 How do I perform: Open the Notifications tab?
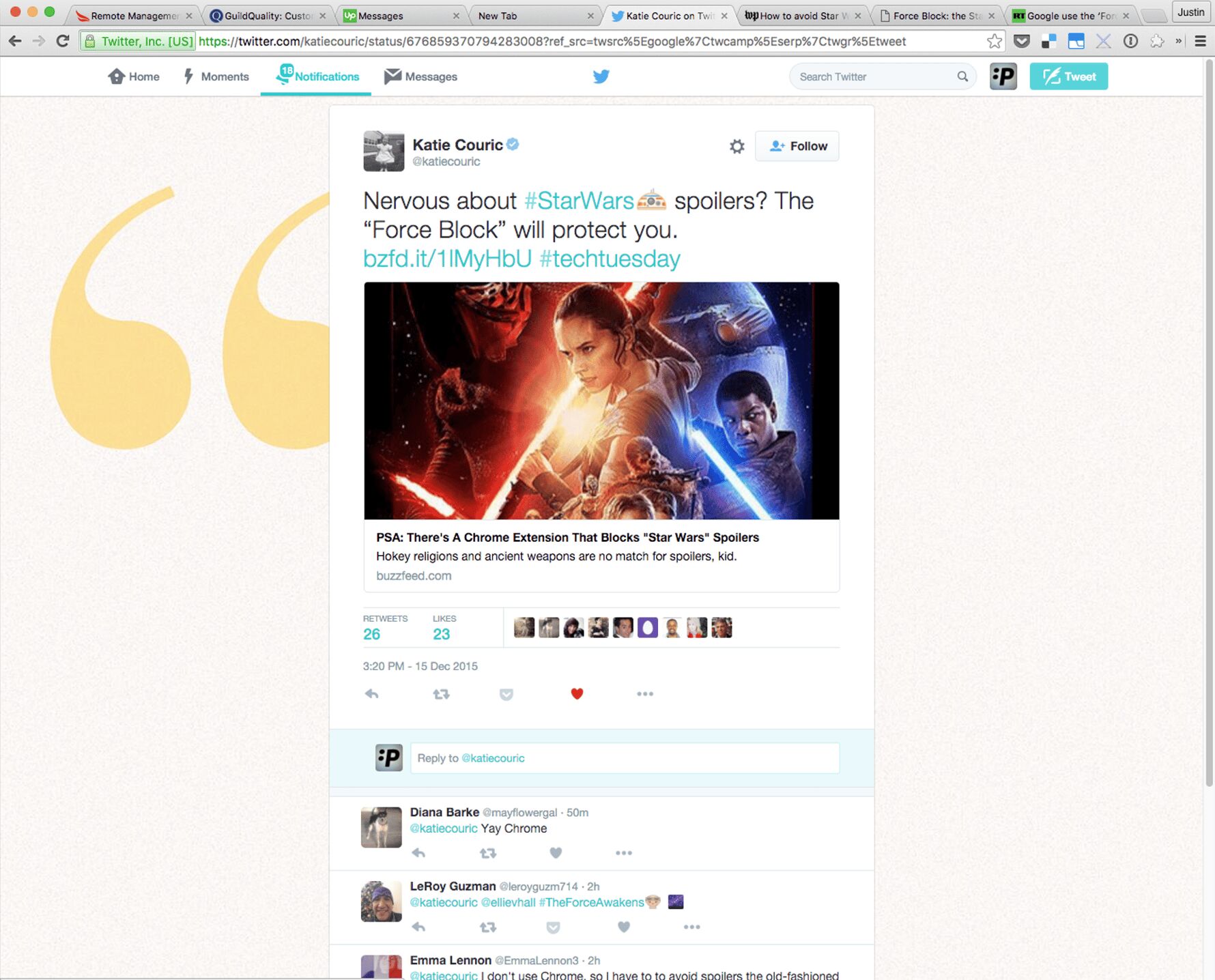click(317, 76)
